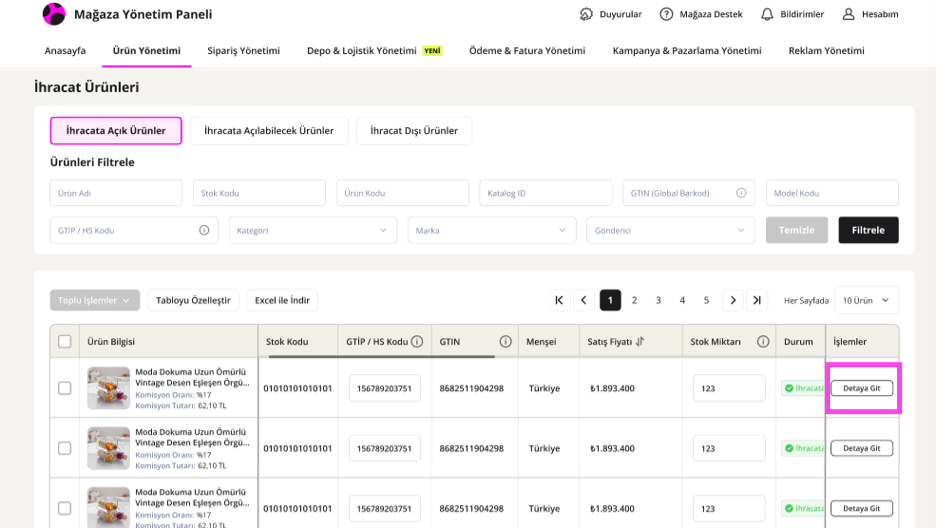936x528 pixels.
Task: Go to first page of the table
Action: coord(559,300)
